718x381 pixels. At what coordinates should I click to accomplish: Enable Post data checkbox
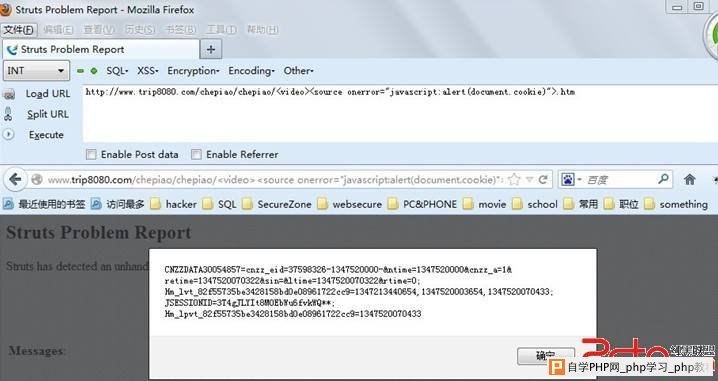pyautogui.click(x=91, y=154)
